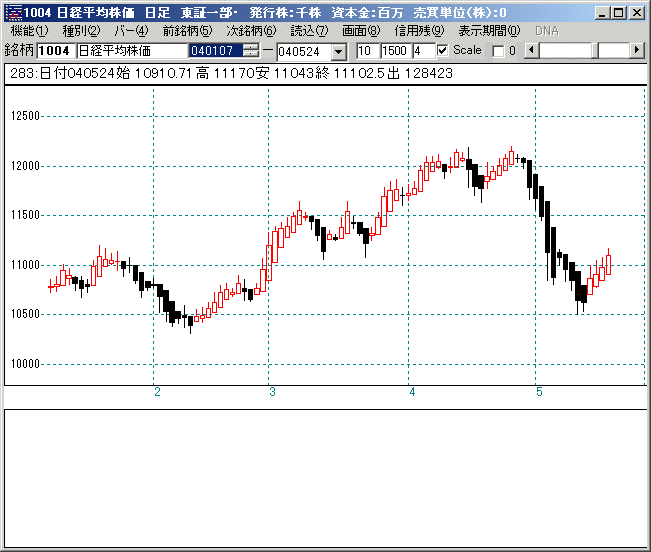Click the data readout line starting 283:日付040524
The image size is (651, 552).
(231, 73)
